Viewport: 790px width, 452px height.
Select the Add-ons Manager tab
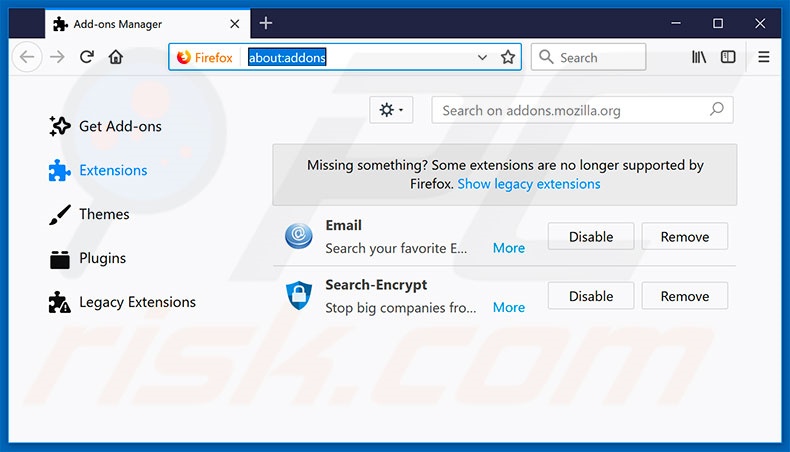pos(148,24)
